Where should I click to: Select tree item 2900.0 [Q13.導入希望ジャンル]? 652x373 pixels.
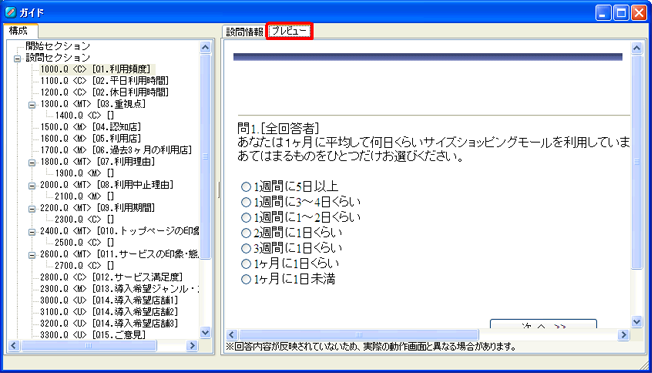pyautogui.click(x=119, y=289)
